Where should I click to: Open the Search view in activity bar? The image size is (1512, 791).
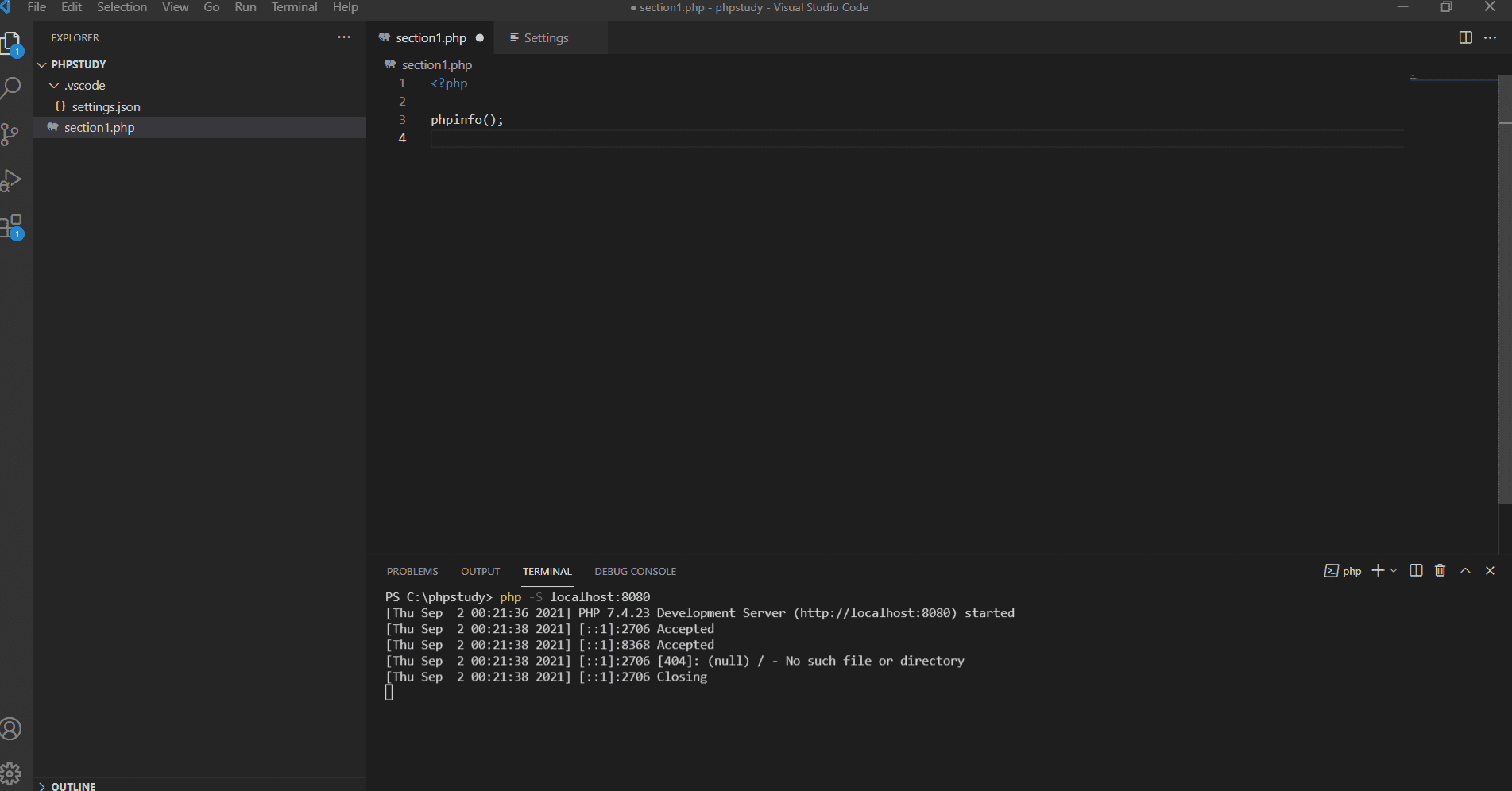click(11, 87)
